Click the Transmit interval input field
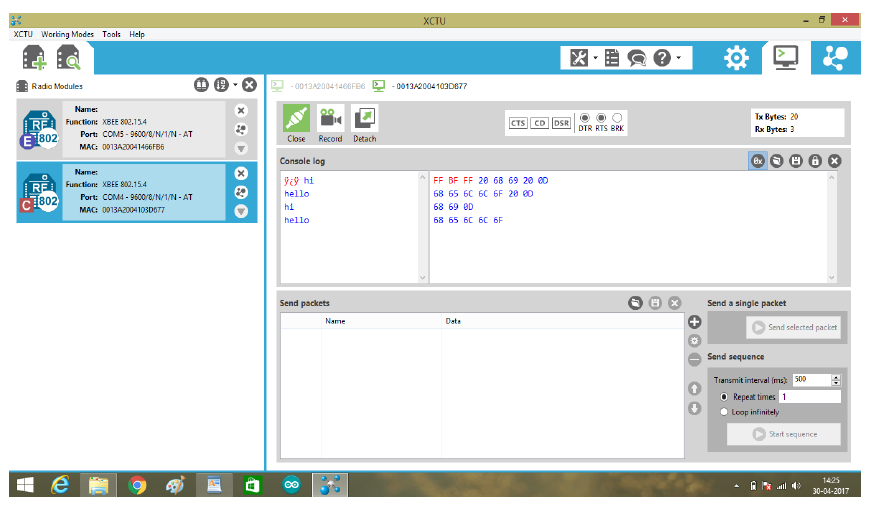The width and height of the screenshot is (877, 509). pos(812,380)
